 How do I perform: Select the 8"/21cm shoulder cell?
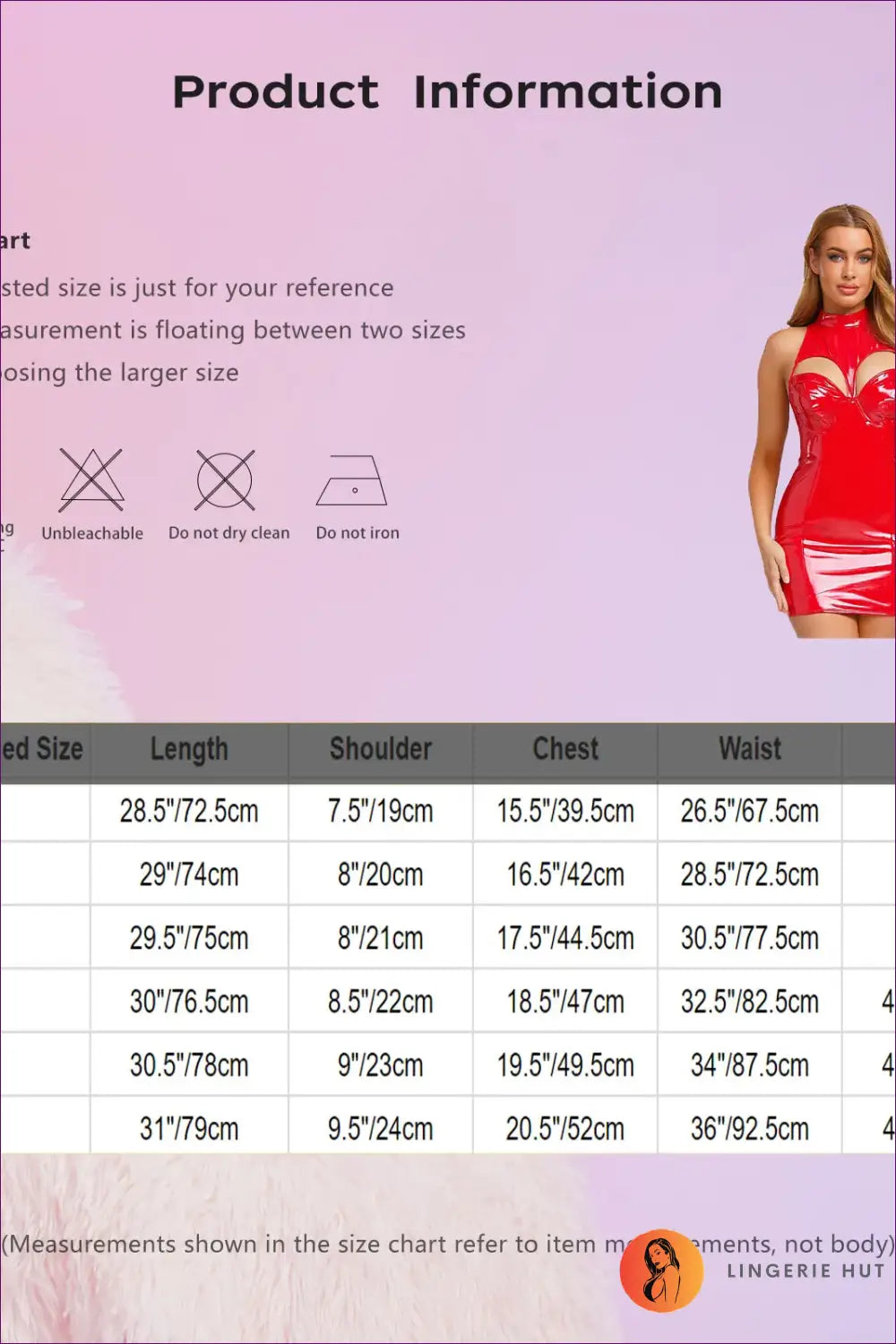[381, 938]
